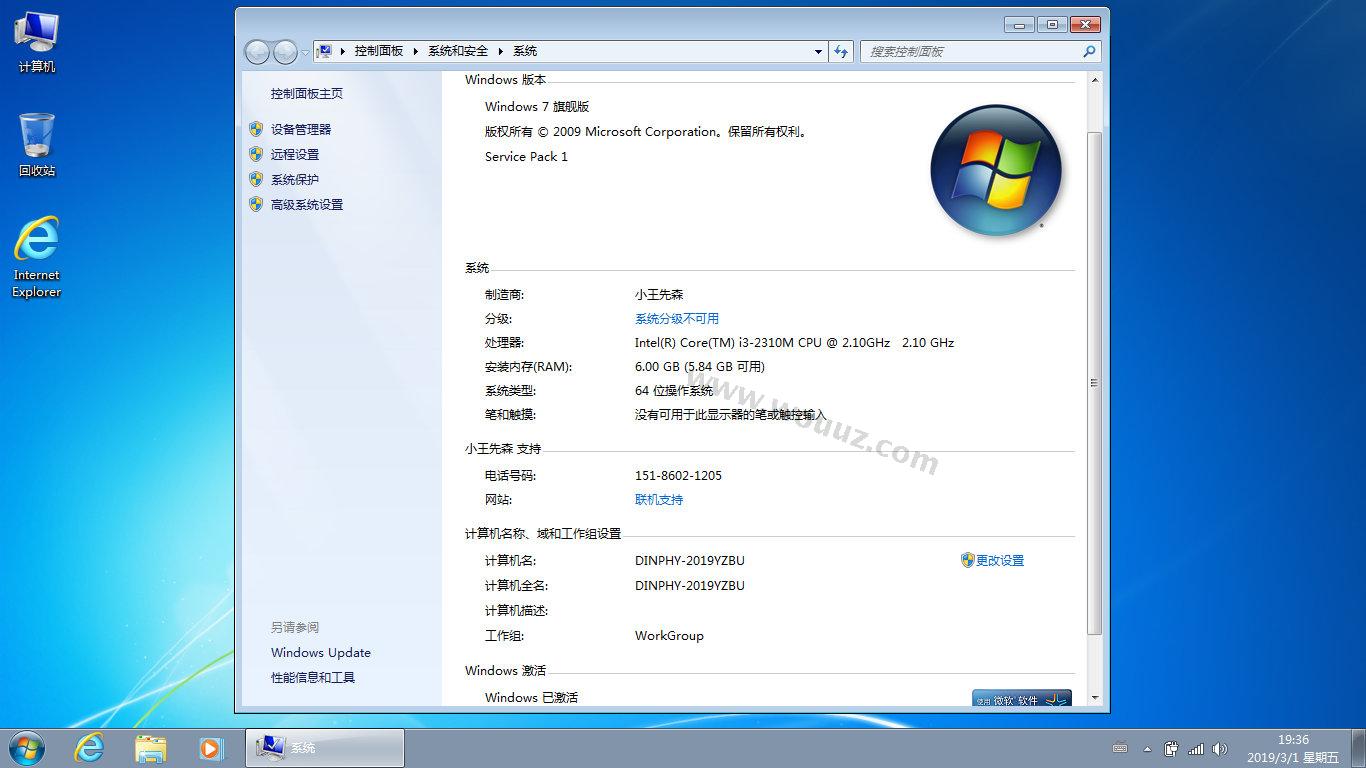Viewport: 1366px width, 768px height.
Task: Click the shield icon beside 系统保护
Action: click(x=256, y=179)
